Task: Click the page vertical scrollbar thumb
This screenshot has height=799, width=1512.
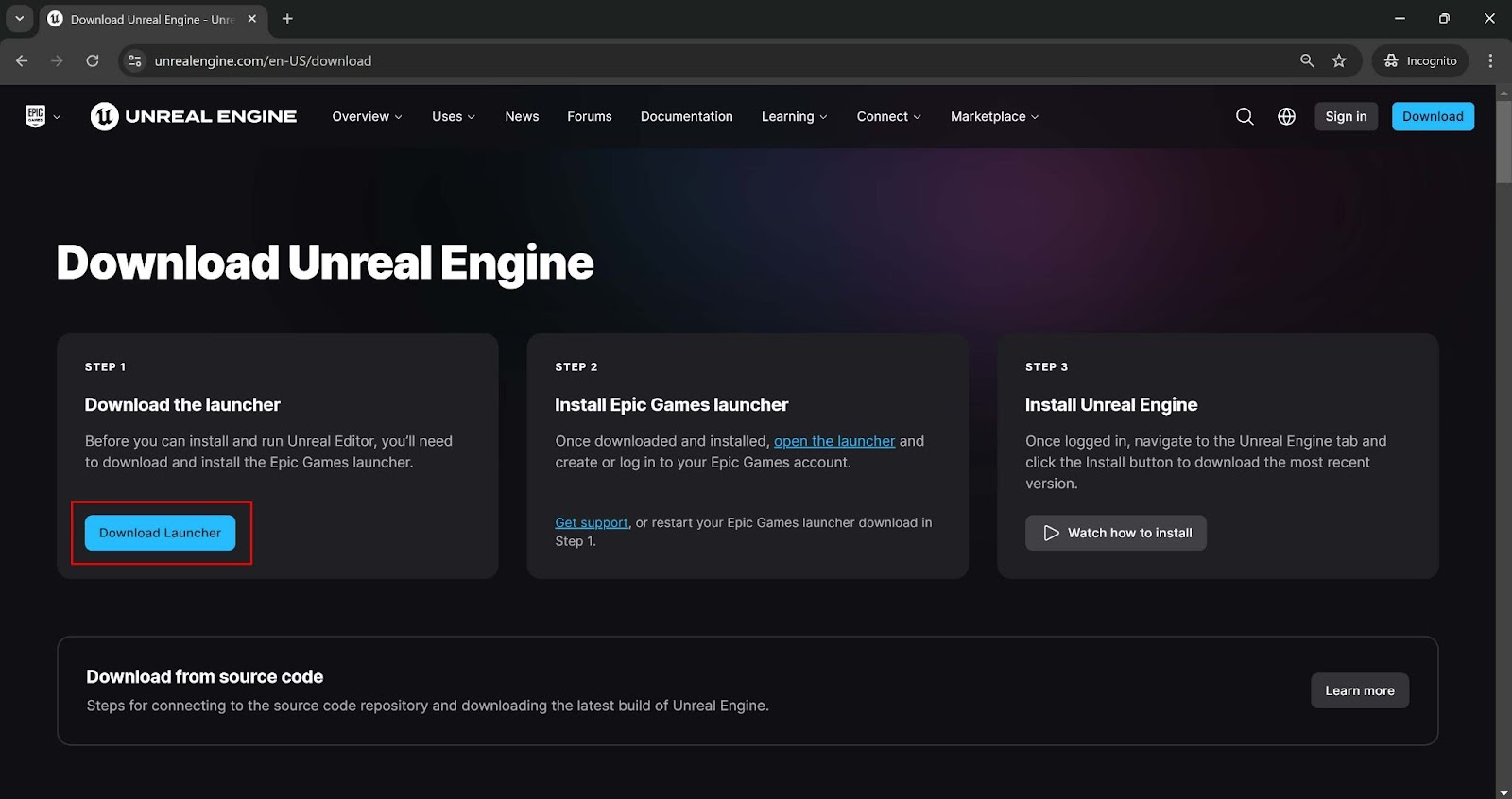Action: pos(1503,142)
